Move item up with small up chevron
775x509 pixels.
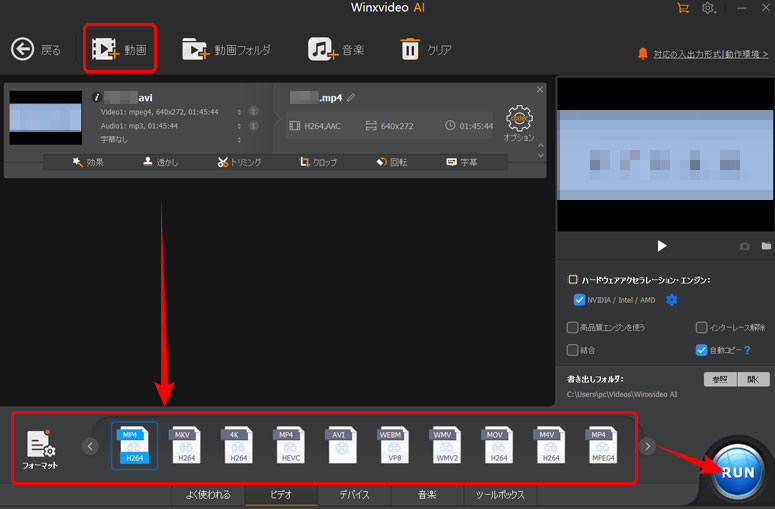pos(541,145)
